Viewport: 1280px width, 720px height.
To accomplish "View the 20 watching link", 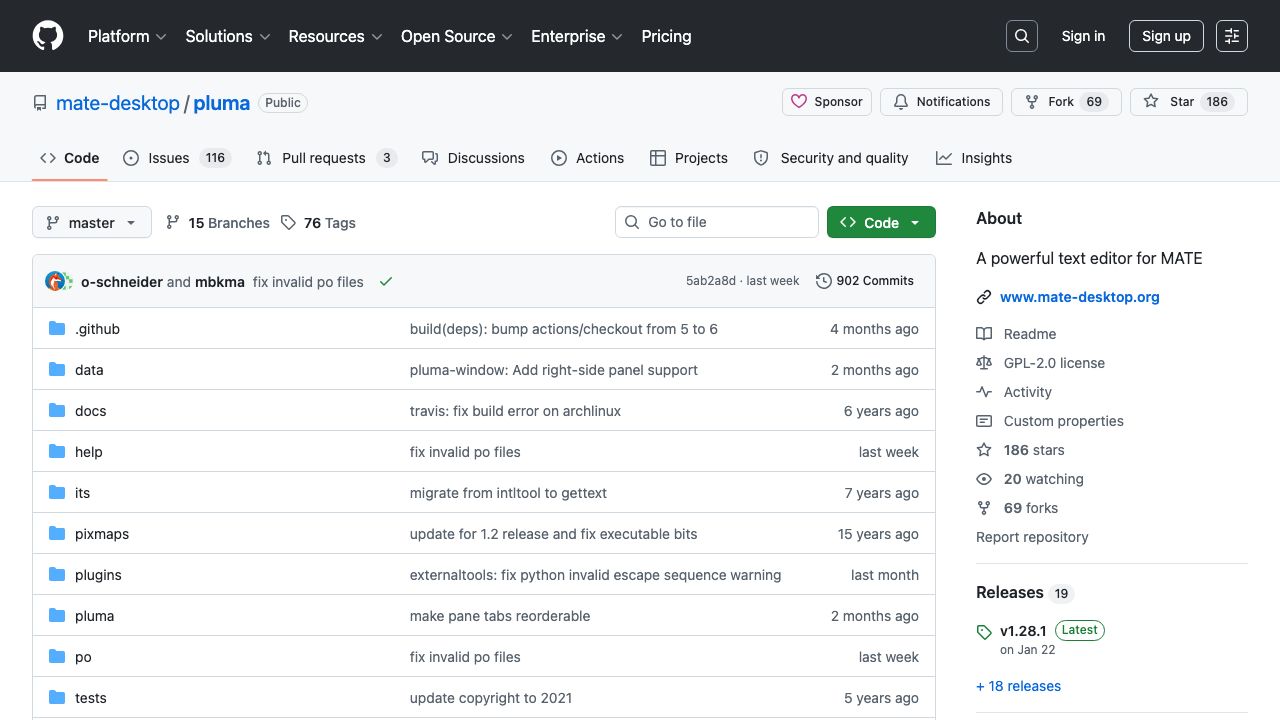I will [1030, 479].
